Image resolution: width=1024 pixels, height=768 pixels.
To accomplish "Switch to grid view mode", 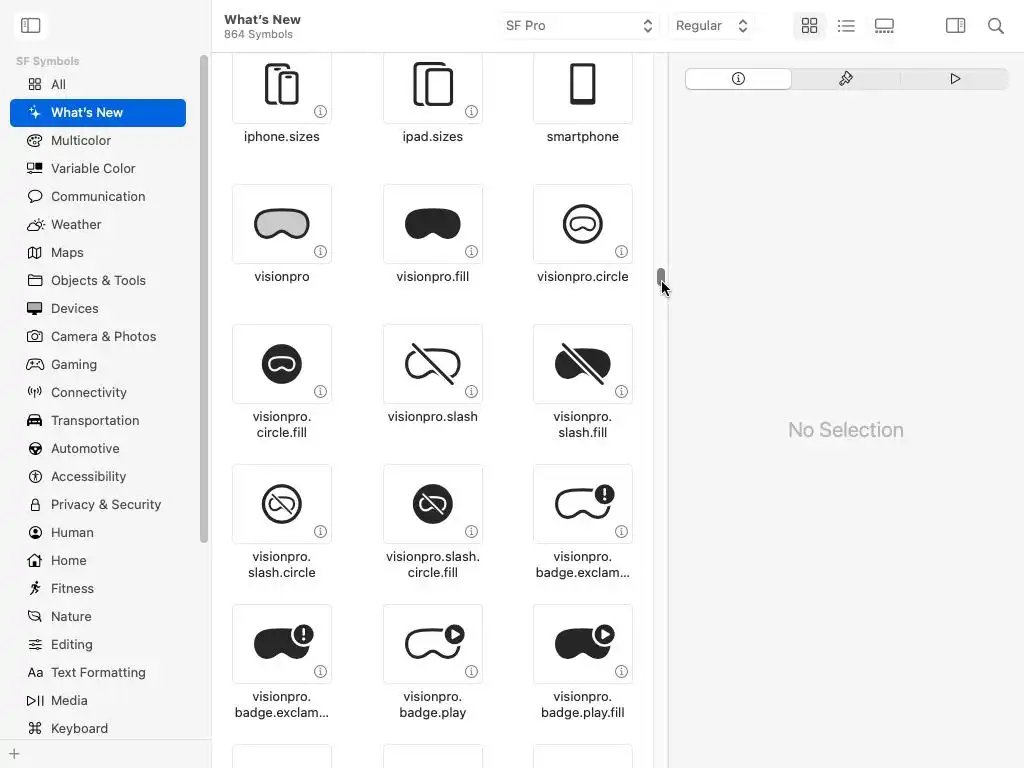I will point(809,25).
